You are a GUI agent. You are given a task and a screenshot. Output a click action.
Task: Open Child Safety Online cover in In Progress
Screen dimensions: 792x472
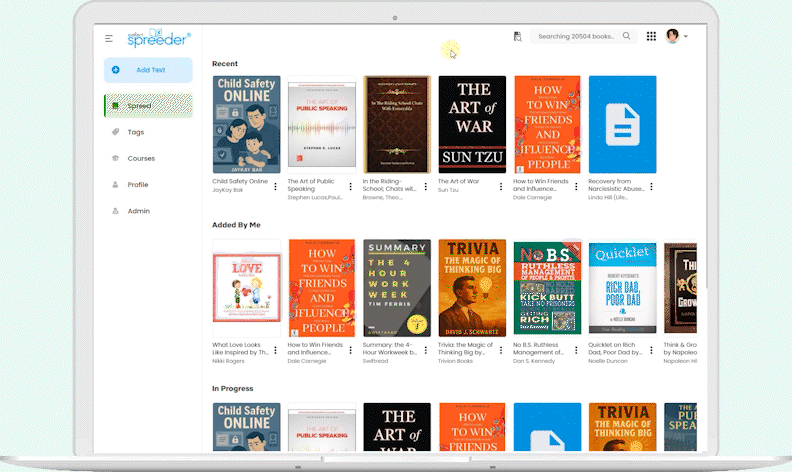pos(246,427)
